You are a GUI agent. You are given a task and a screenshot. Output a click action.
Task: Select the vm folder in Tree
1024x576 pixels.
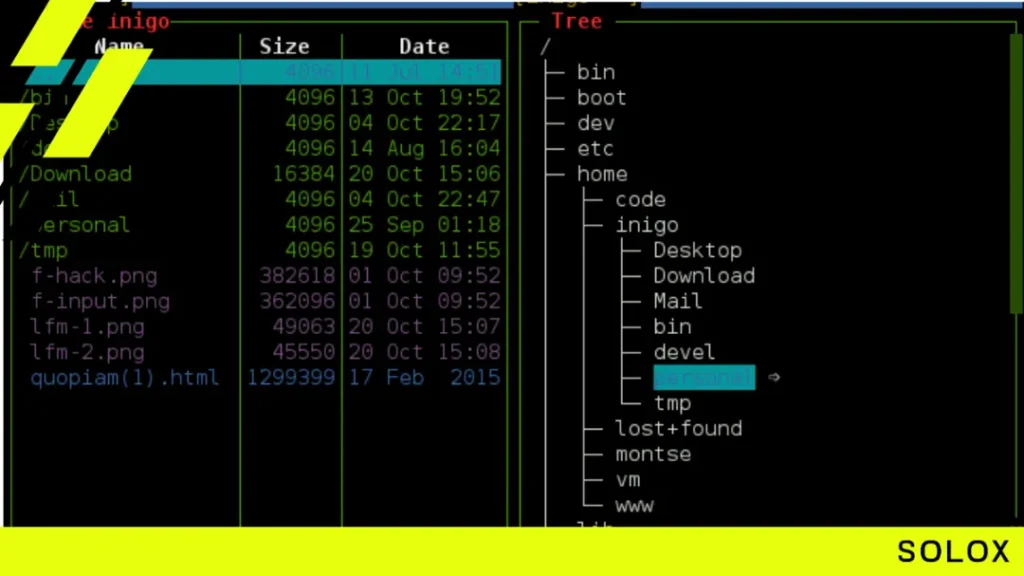coord(628,480)
